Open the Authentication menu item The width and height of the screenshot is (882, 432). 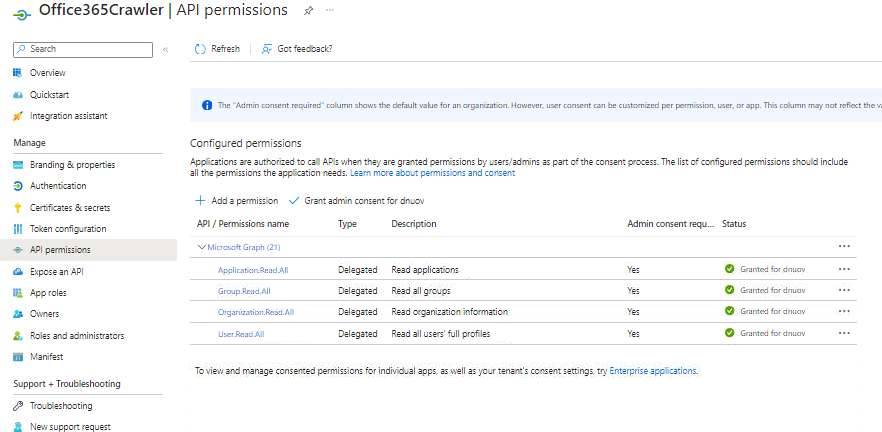pos(58,186)
